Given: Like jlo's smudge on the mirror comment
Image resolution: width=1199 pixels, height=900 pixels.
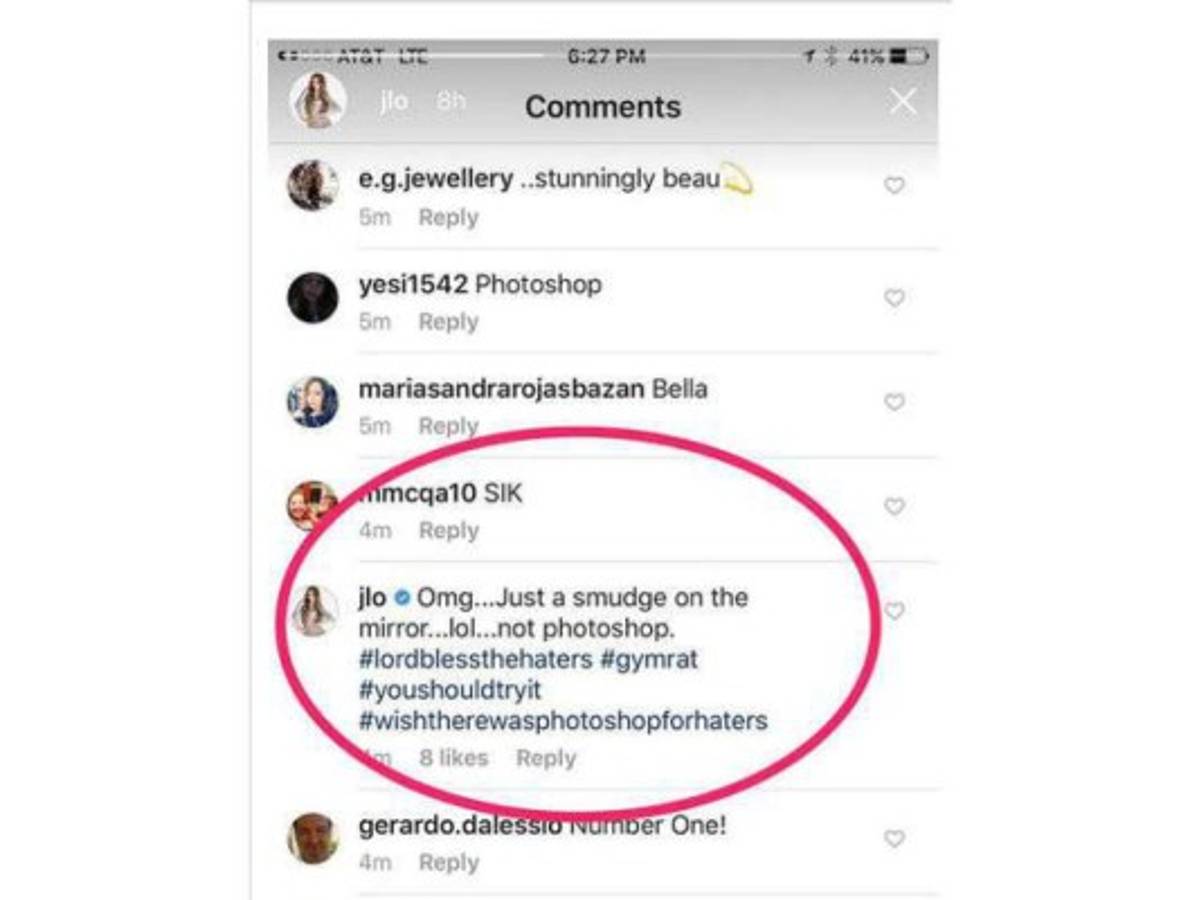Looking at the screenshot, I should pos(894,610).
